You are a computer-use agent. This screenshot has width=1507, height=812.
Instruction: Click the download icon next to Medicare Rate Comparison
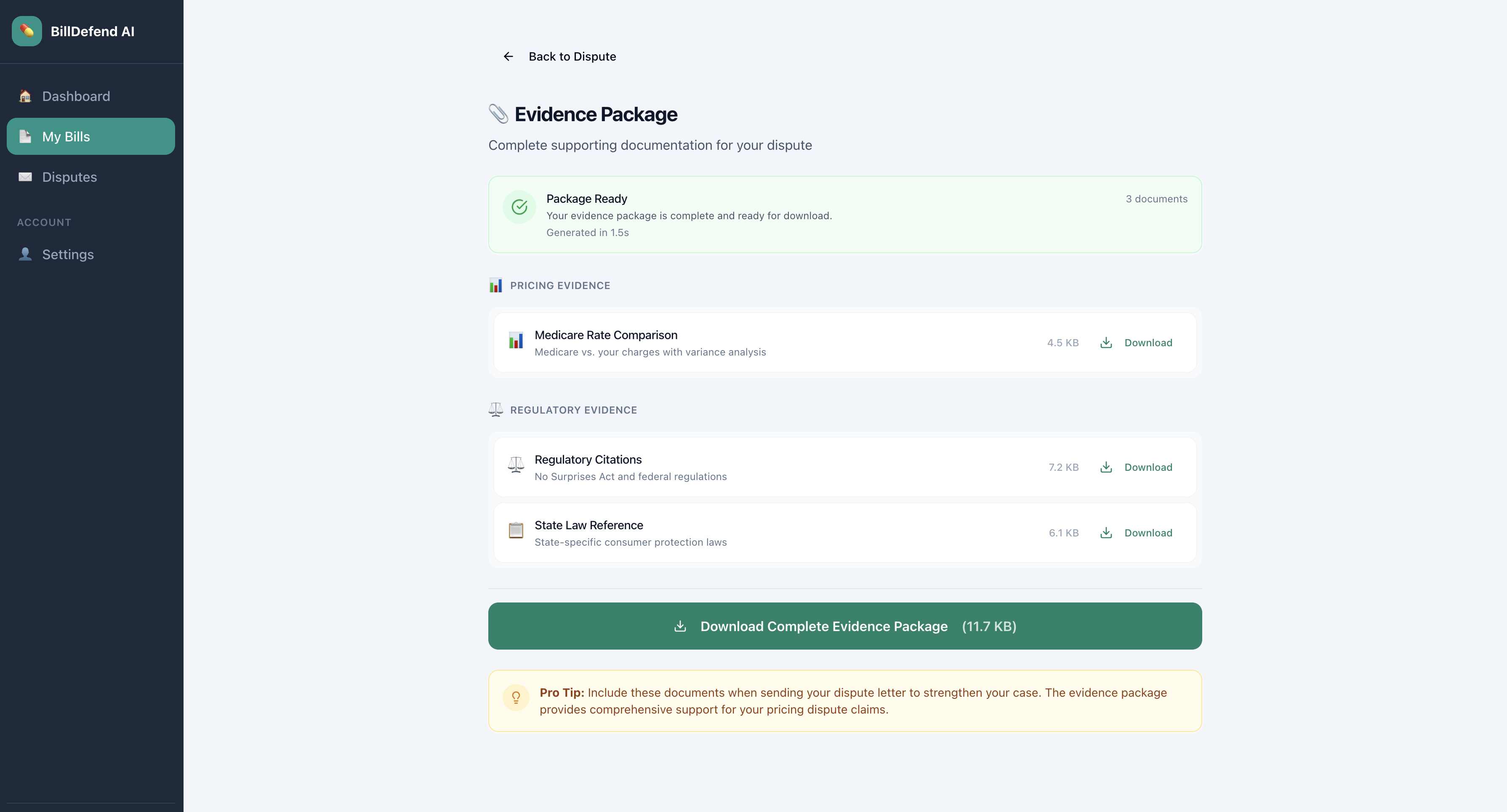[1106, 342]
